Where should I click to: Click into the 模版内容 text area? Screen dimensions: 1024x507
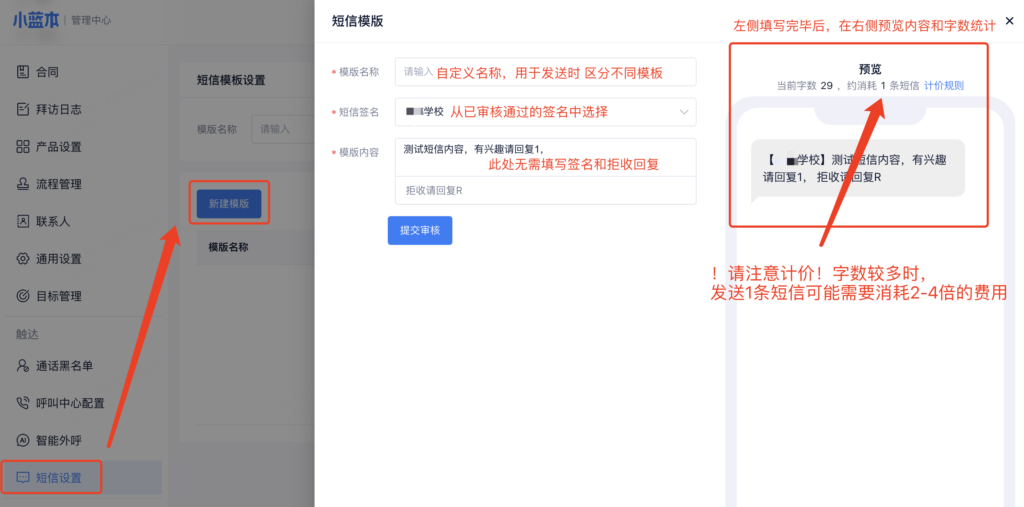[545, 158]
